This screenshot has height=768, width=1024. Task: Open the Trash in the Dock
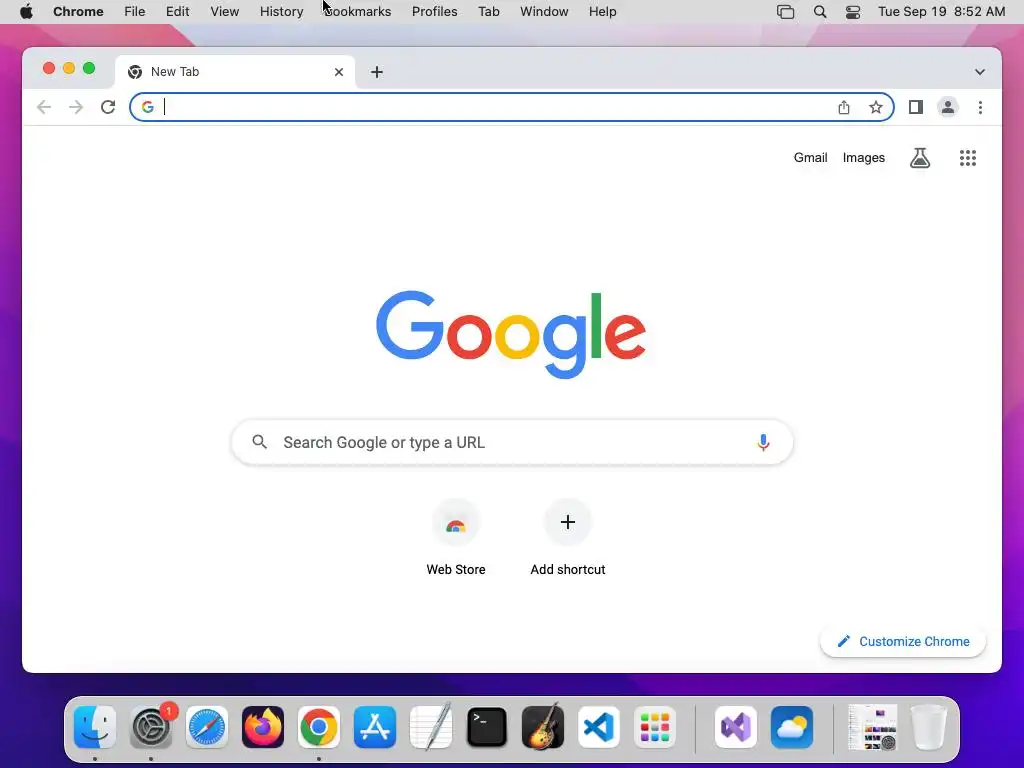point(929,727)
